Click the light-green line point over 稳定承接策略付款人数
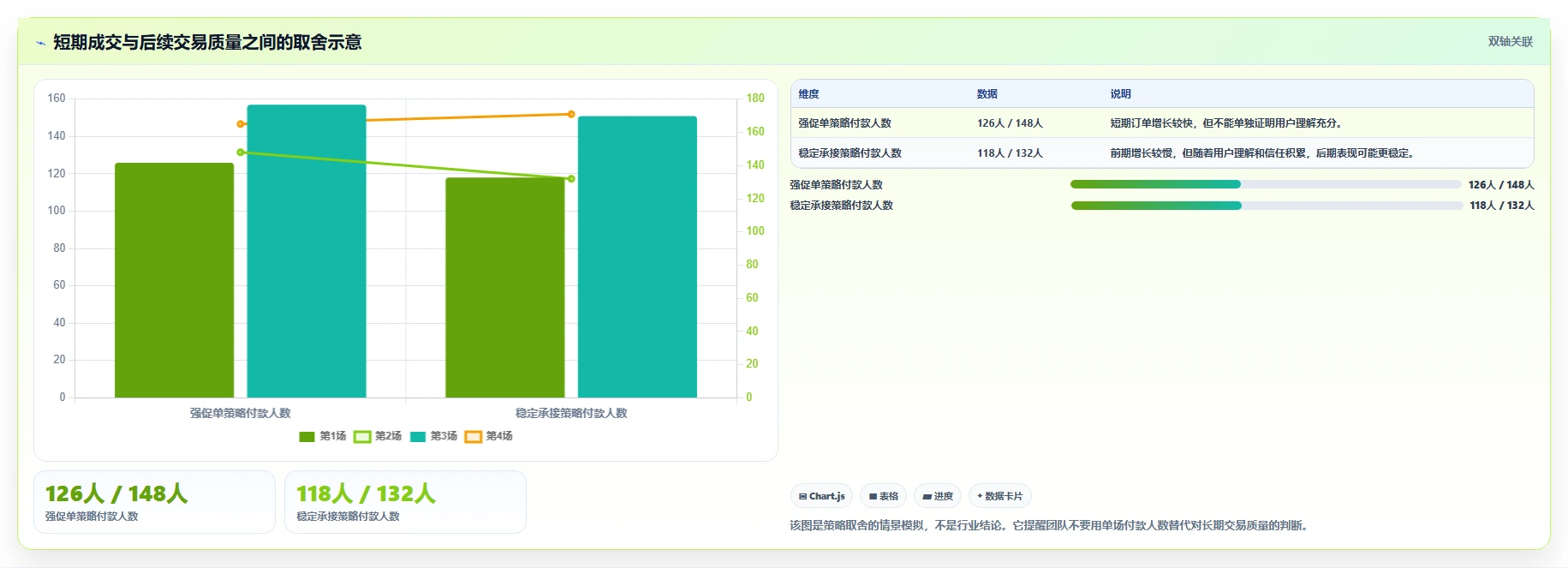1568x568 pixels. tap(571, 179)
